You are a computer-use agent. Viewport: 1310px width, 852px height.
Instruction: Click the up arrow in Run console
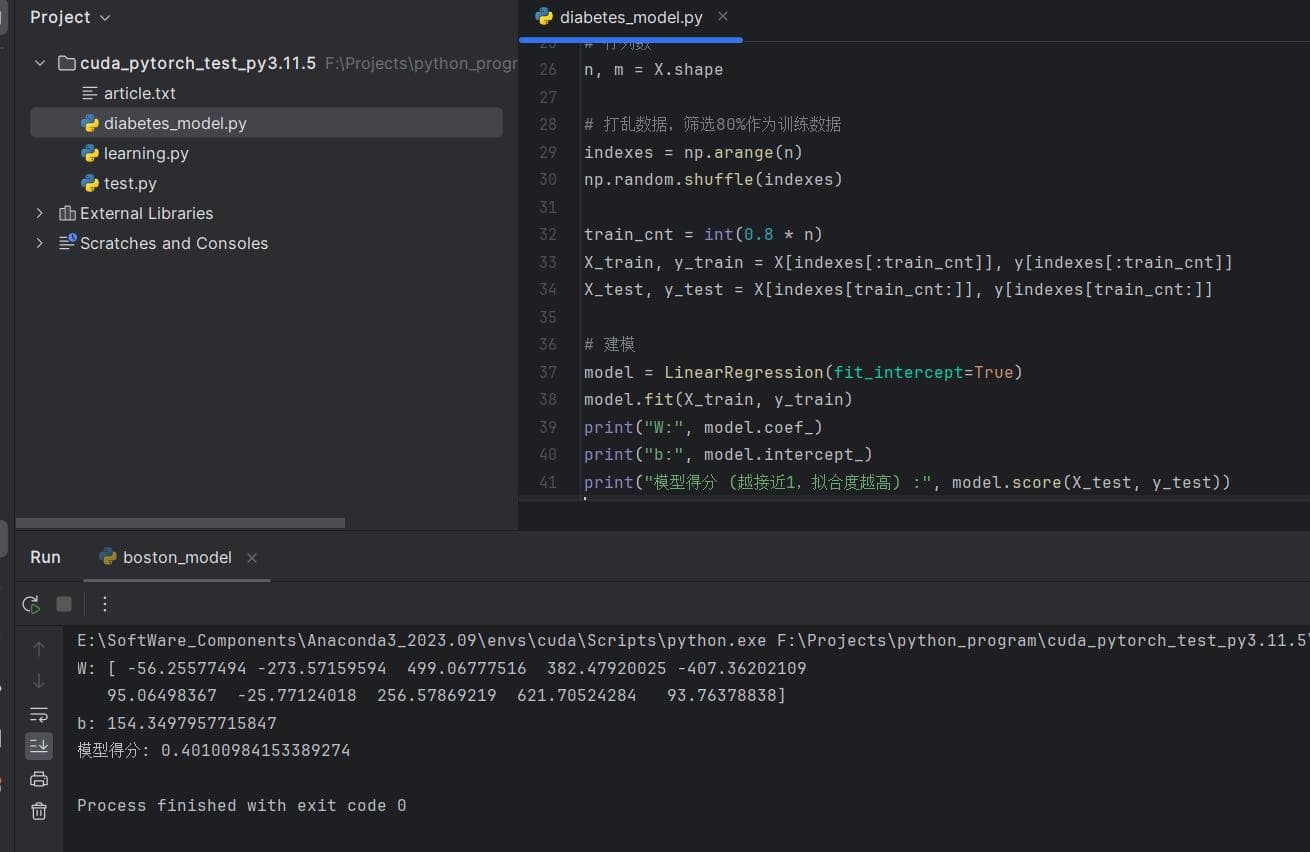coord(39,649)
